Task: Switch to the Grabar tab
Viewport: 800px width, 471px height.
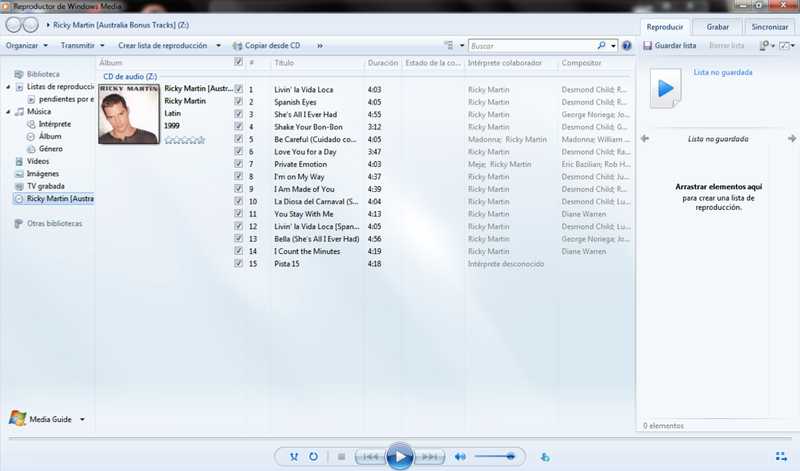Action: [717, 27]
